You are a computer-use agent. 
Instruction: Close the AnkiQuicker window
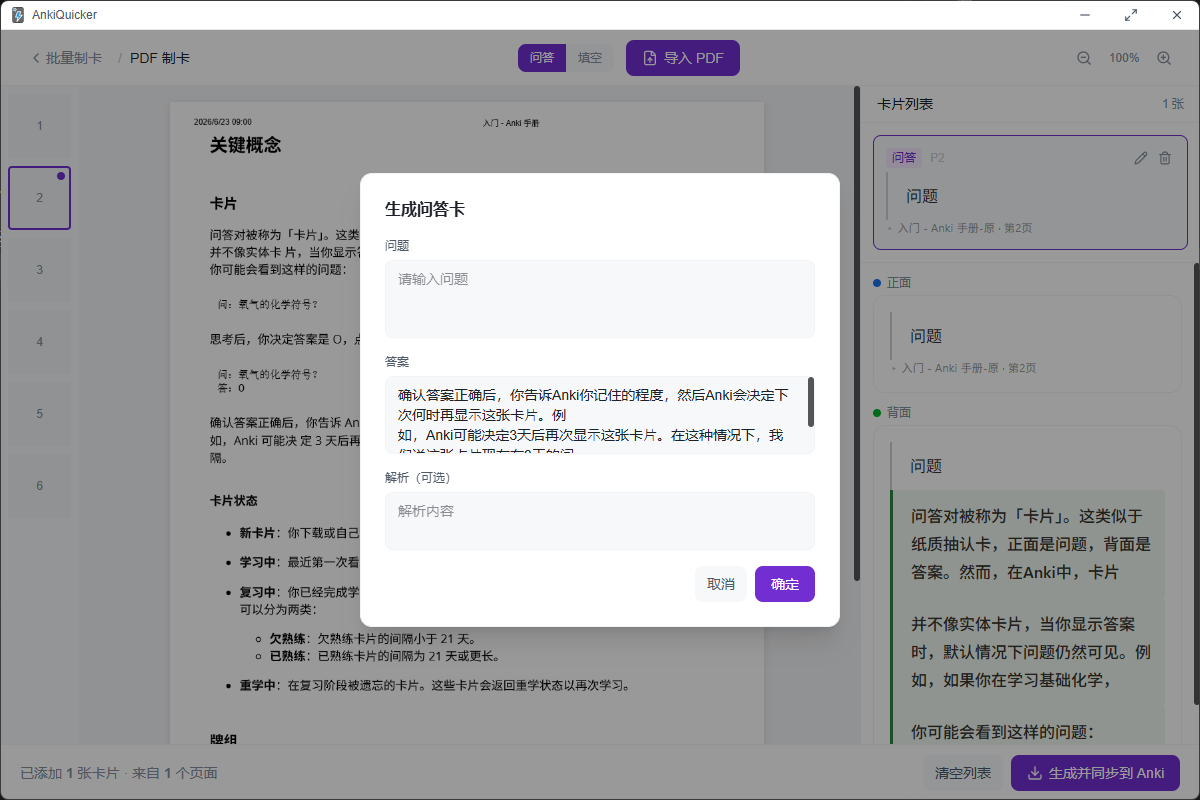pos(1177,15)
